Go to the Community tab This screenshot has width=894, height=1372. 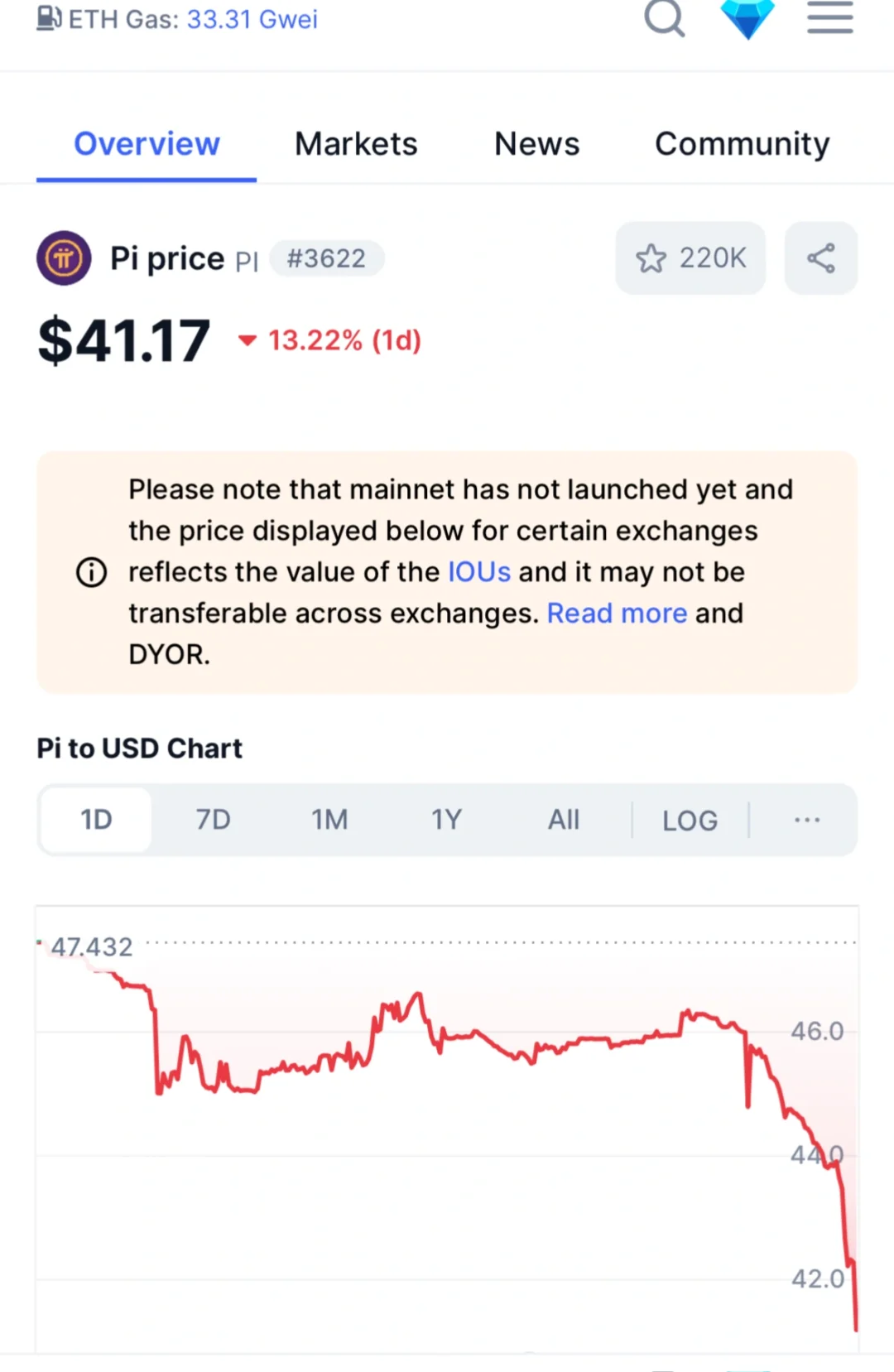point(742,145)
